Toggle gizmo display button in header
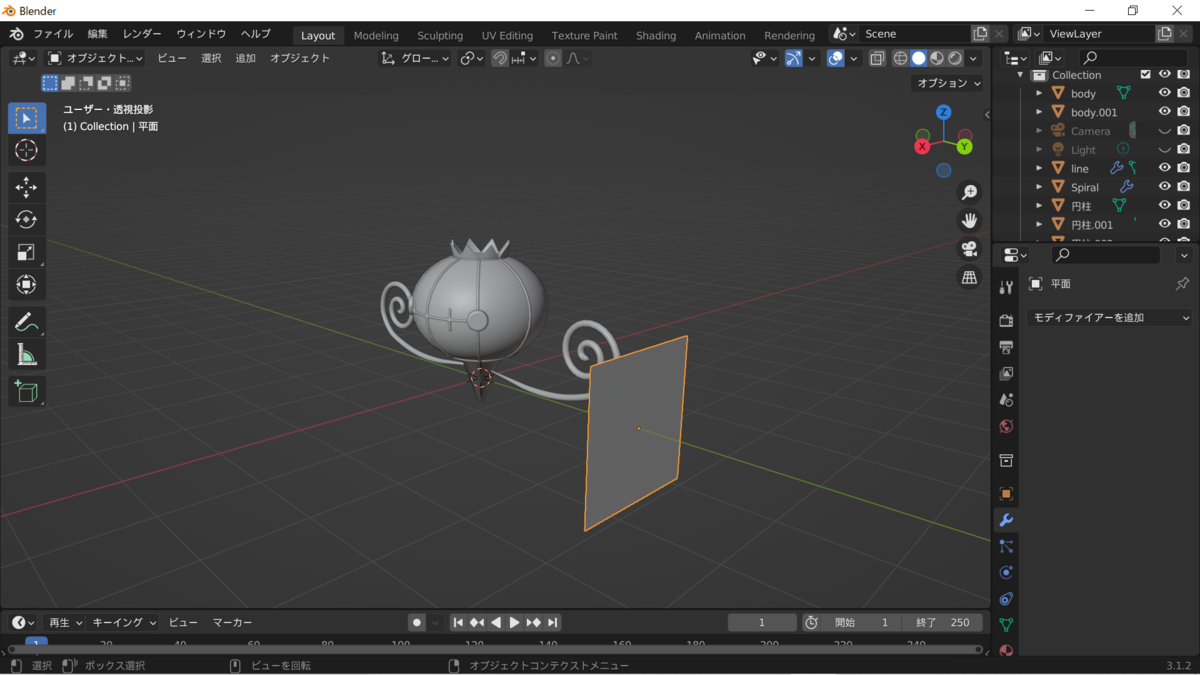The height and width of the screenshot is (675, 1200). pos(793,58)
